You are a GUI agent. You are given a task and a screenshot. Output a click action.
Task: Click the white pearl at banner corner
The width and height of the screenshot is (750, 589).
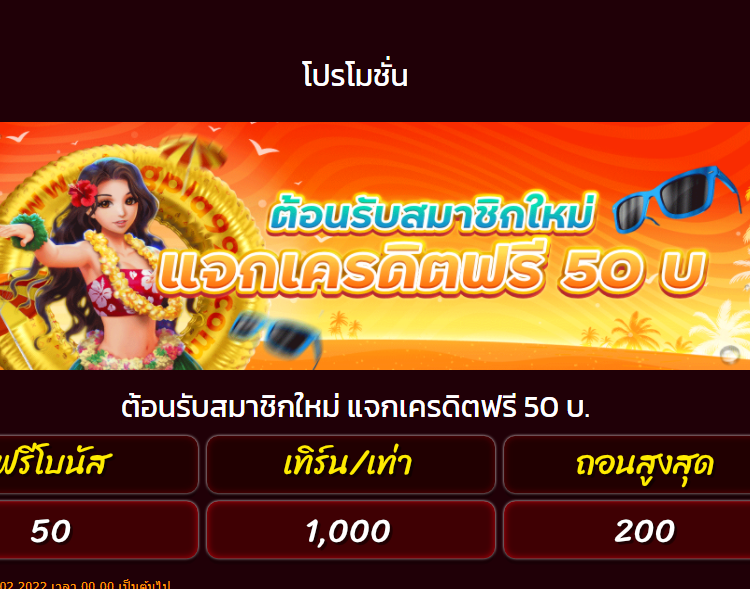coord(730,355)
